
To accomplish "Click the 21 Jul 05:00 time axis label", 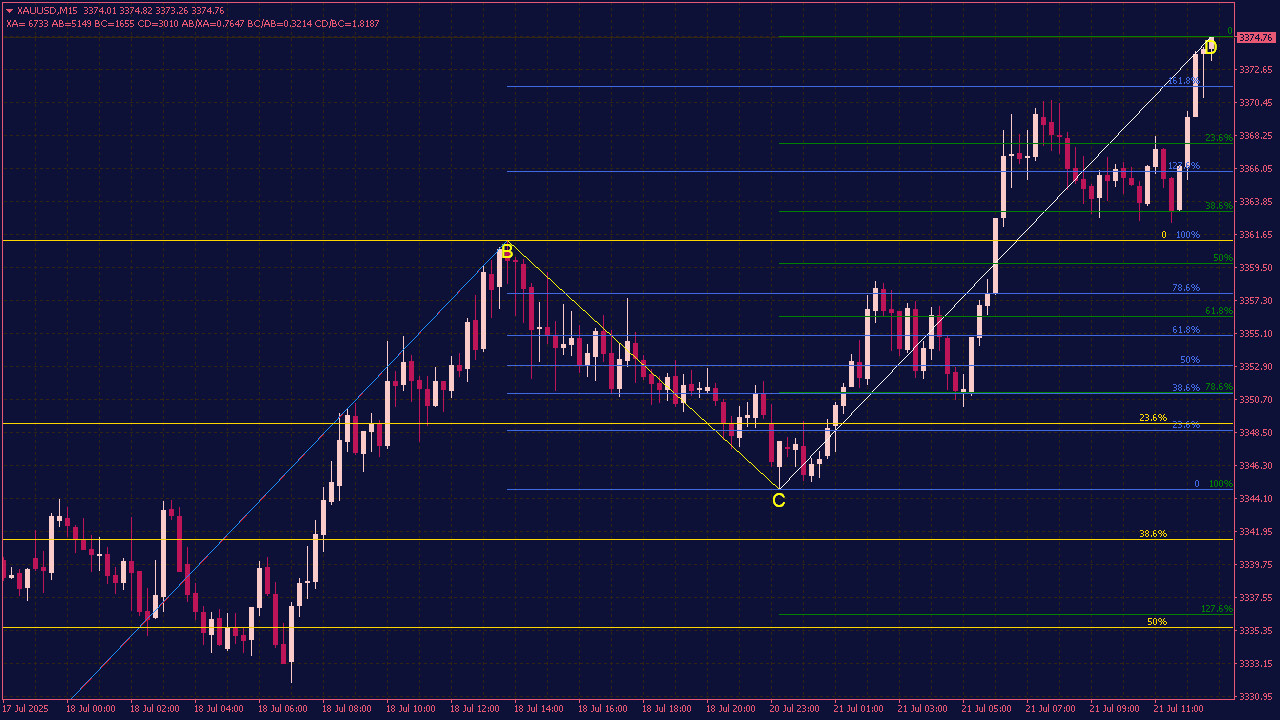I will point(986,709).
